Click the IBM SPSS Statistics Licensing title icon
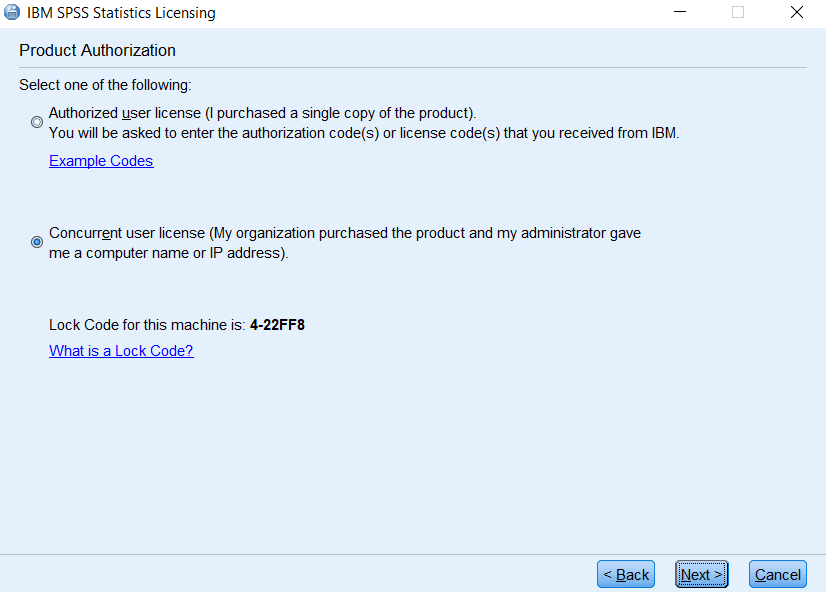This screenshot has height=592, width=826. coord(12,12)
